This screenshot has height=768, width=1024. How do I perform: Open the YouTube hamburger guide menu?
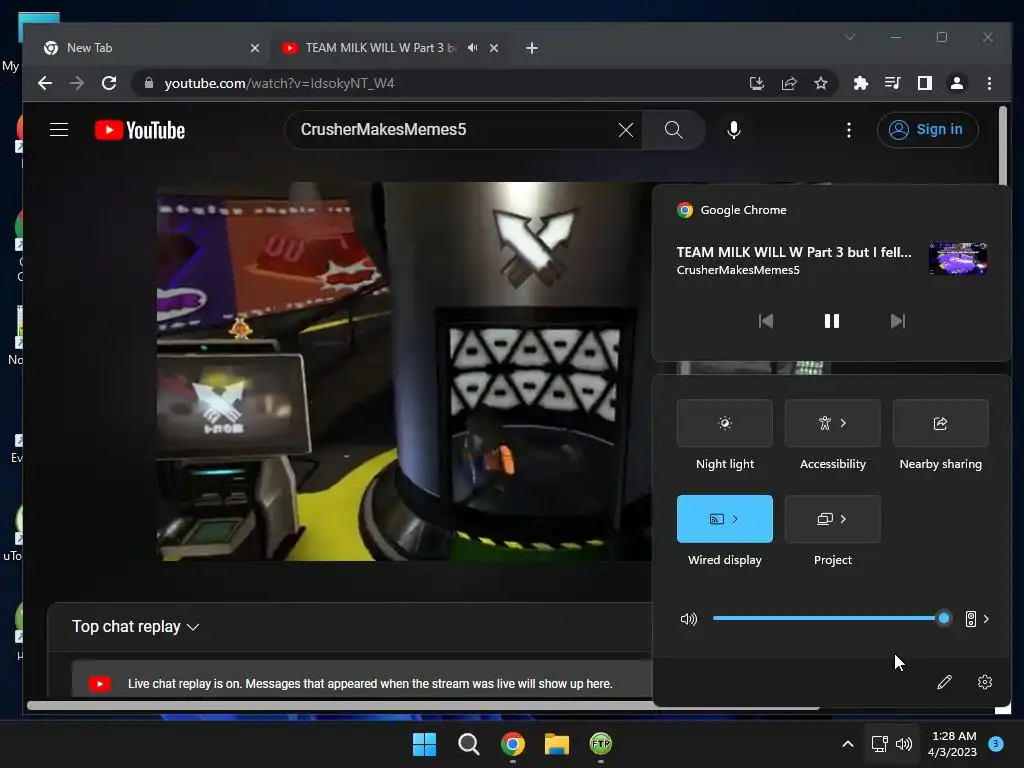point(59,130)
